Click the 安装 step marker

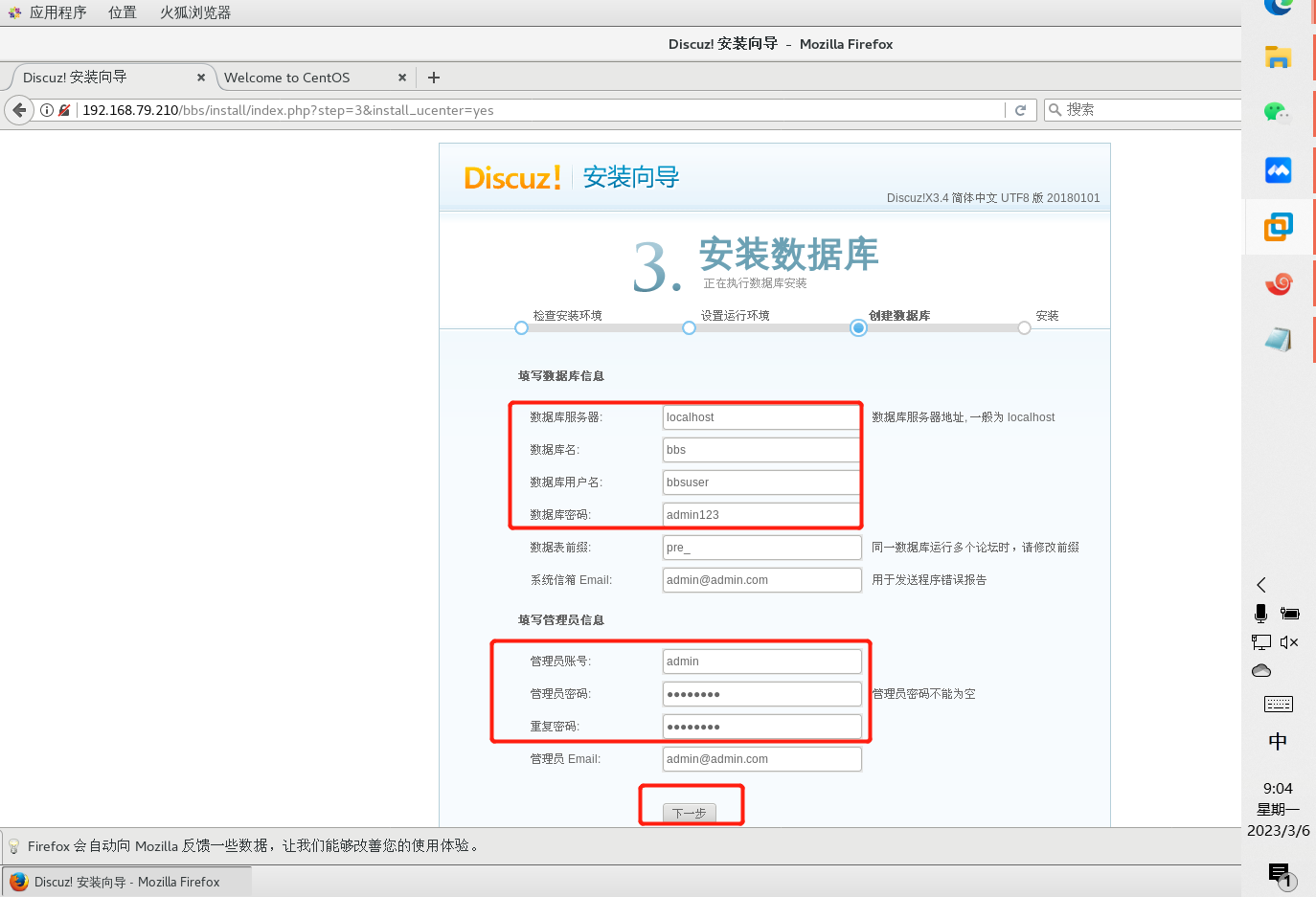[x=1025, y=328]
